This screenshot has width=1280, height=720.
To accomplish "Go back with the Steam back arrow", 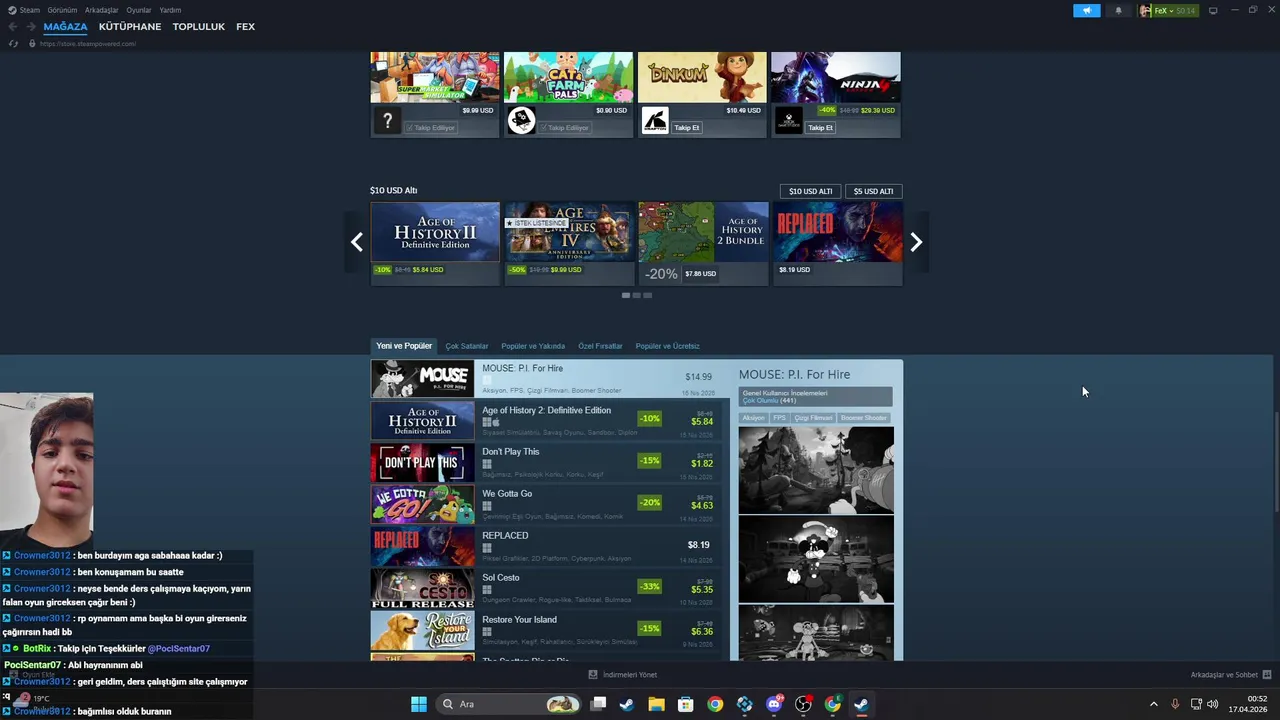I will (13, 27).
